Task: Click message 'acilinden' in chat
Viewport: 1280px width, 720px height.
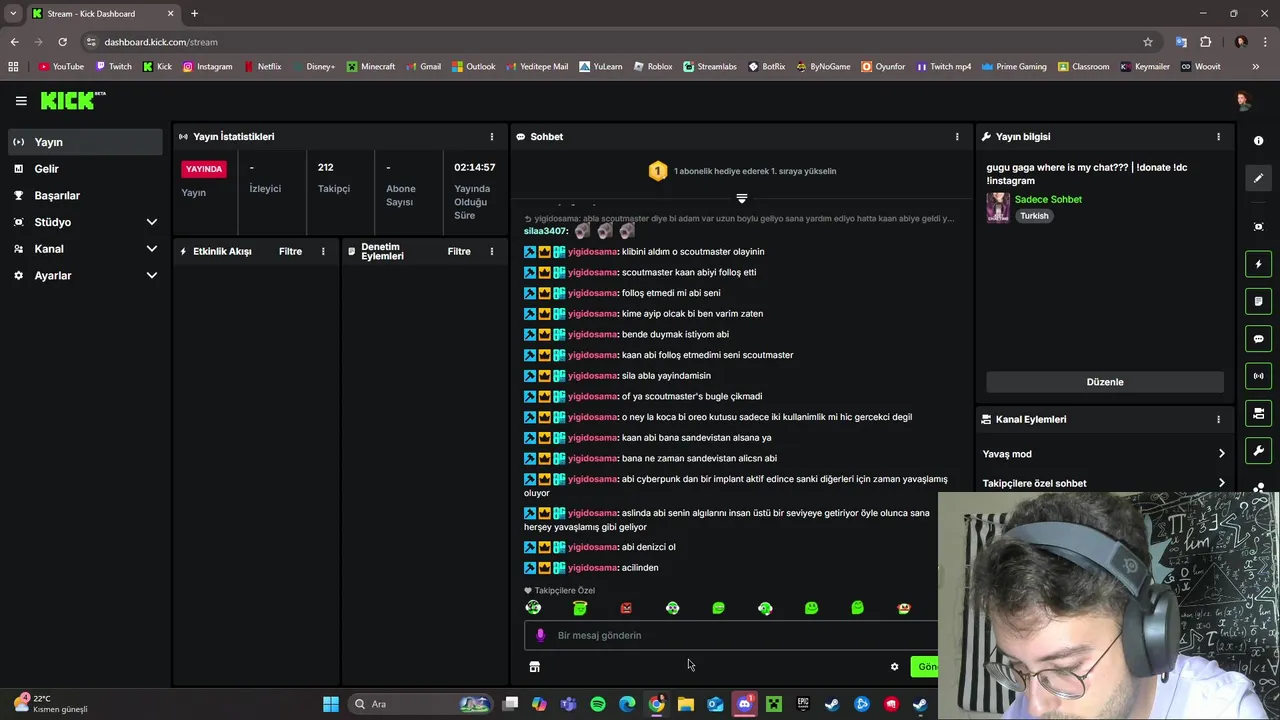Action: pos(640,568)
